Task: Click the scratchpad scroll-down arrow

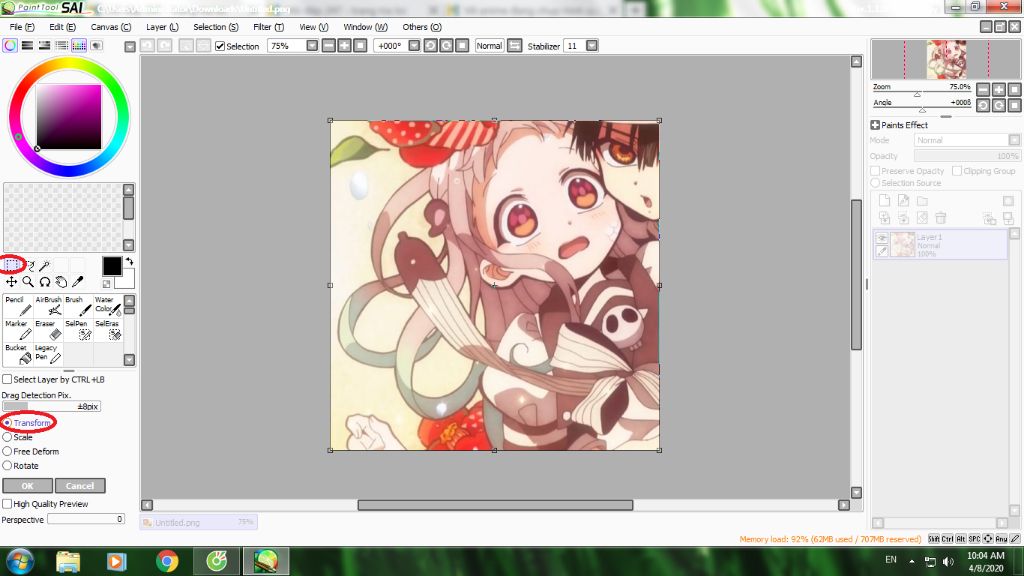Action: pyautogui.click(x=129, y=245)
